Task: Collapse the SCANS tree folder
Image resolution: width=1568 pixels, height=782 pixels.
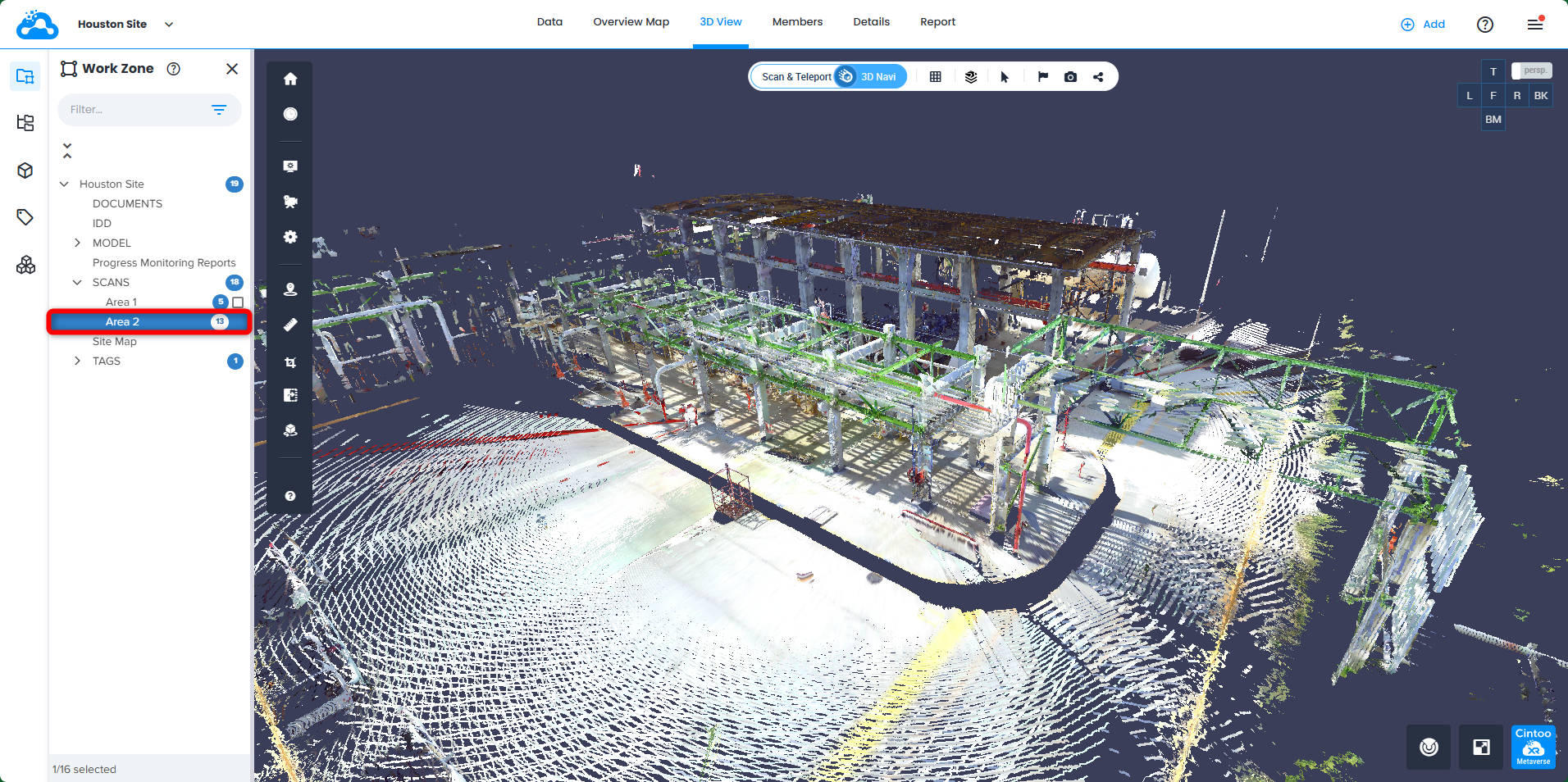Action: click(78, 283)
